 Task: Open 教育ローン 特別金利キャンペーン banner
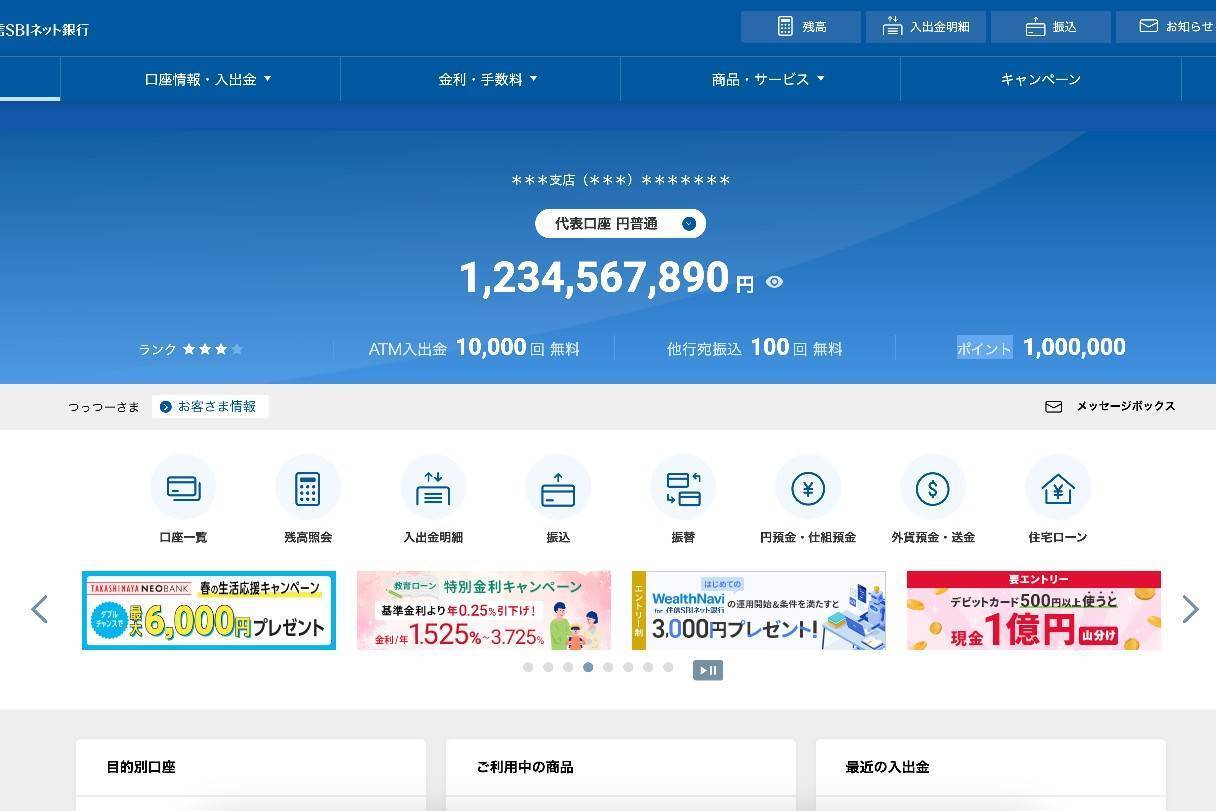pos(484,610)
